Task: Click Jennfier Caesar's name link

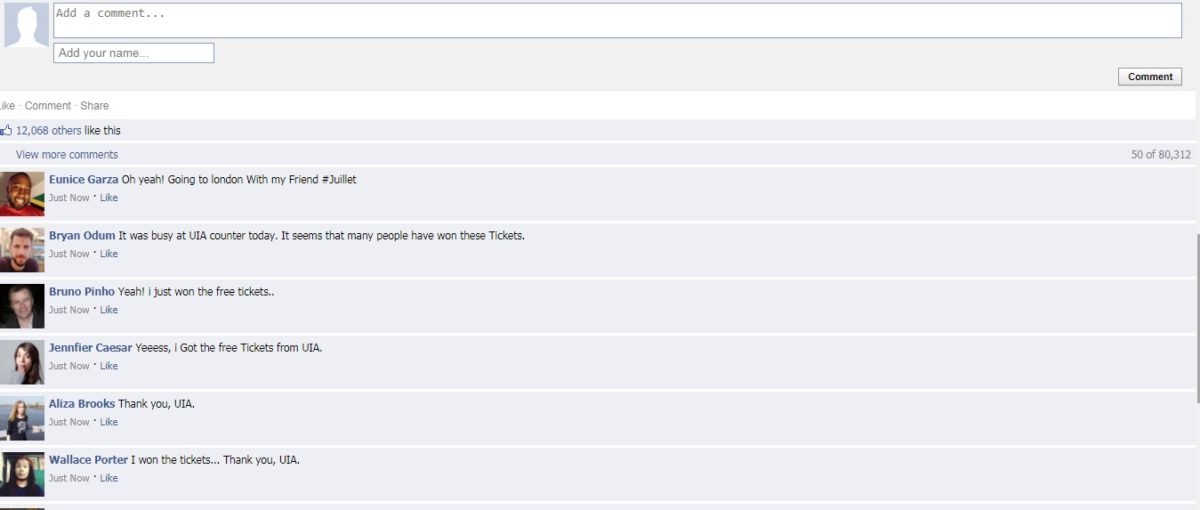Action: 90,348
